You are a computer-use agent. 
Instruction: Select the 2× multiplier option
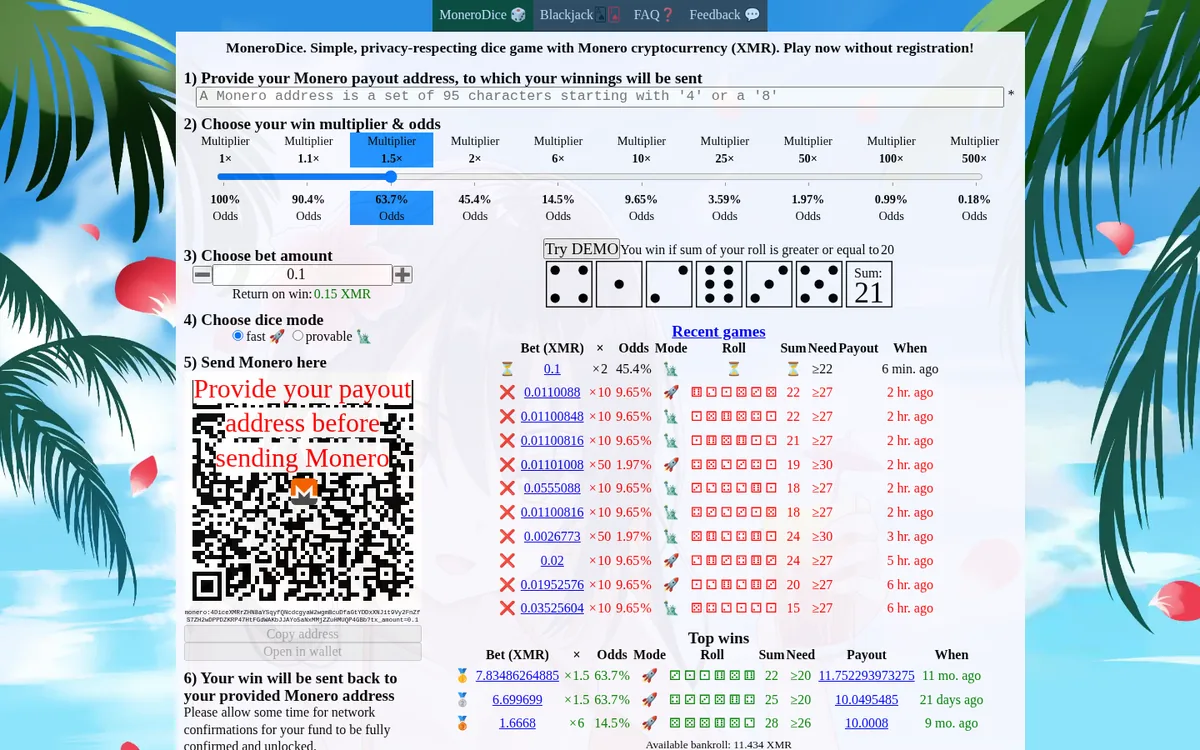click(x=475, y=150)
